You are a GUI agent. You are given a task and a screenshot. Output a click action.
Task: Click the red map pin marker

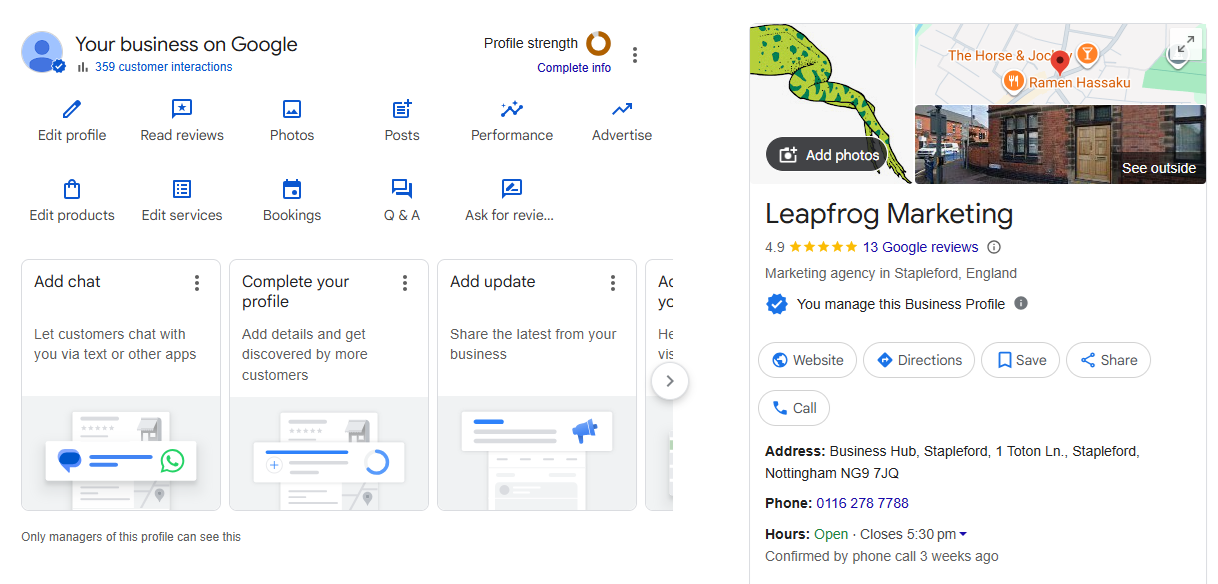(x=1061, y=63)
